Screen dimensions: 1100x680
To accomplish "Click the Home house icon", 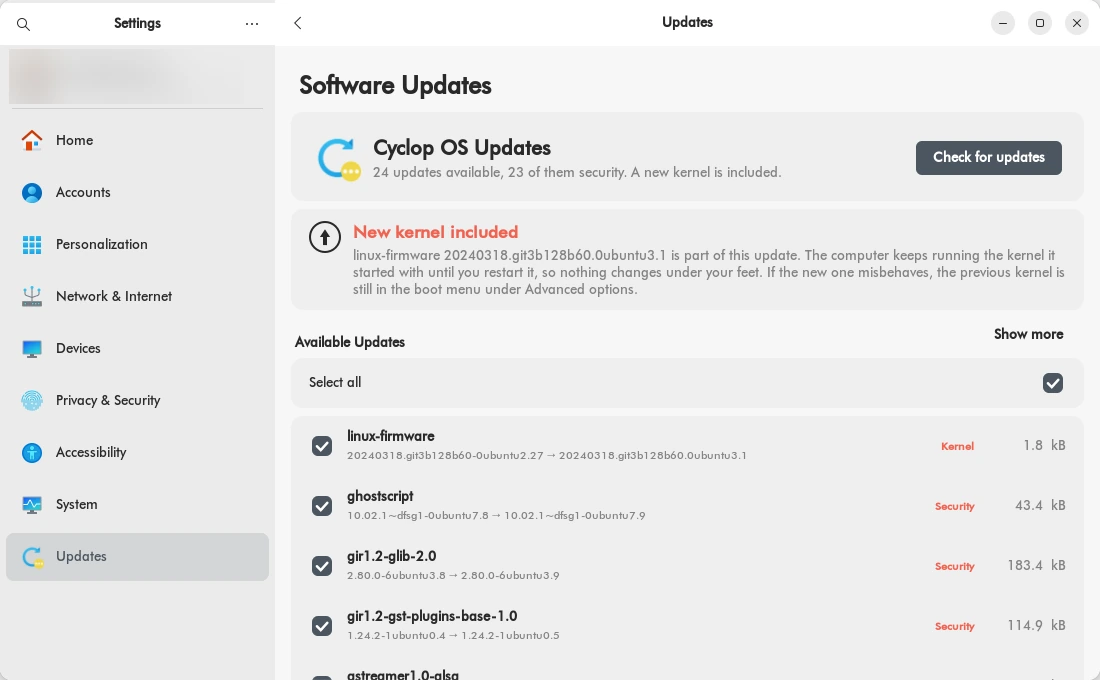I will (32, 140).
